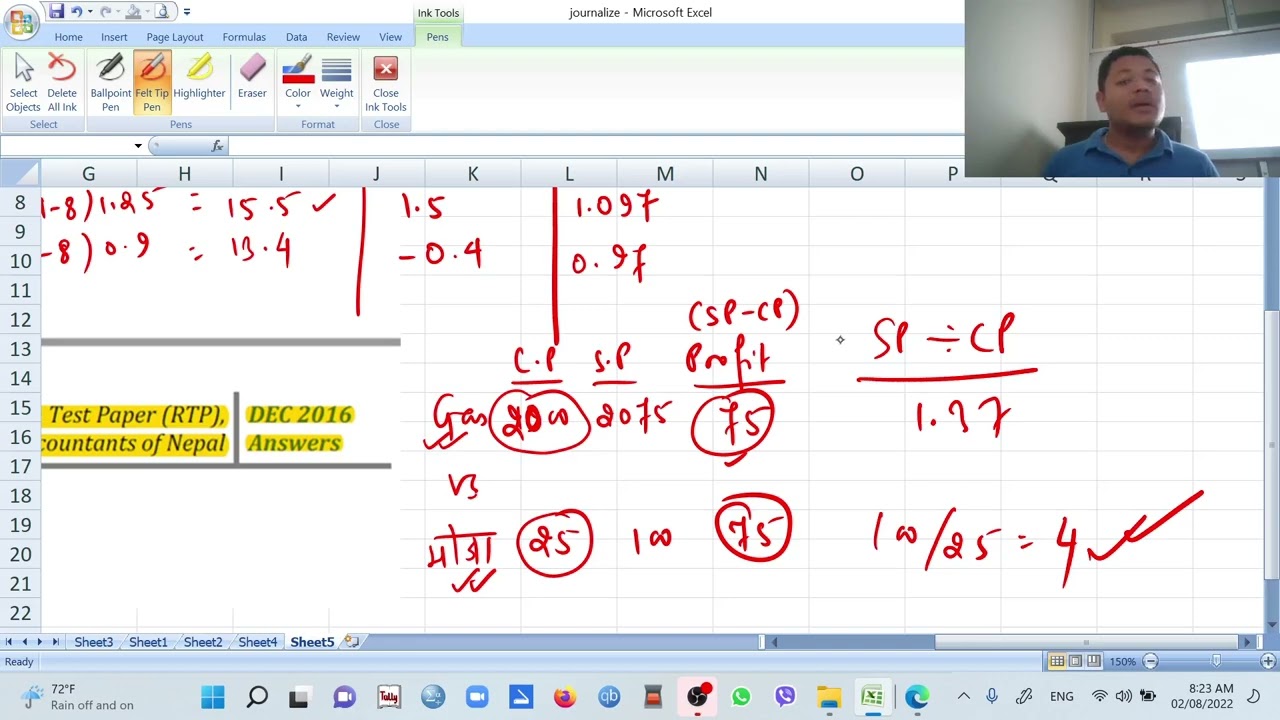This screenshot has height=720, width=1280.
Task: Switch to Sheet2 tab
Action: point(203,642)
